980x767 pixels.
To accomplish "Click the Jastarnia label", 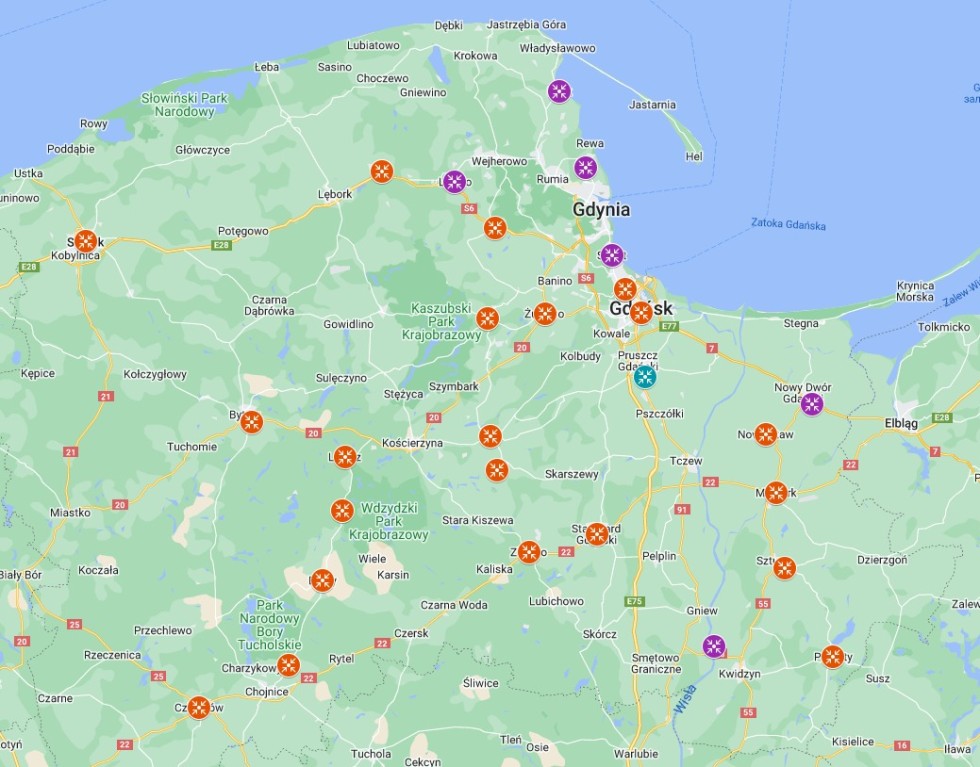I will click(652, 104).
